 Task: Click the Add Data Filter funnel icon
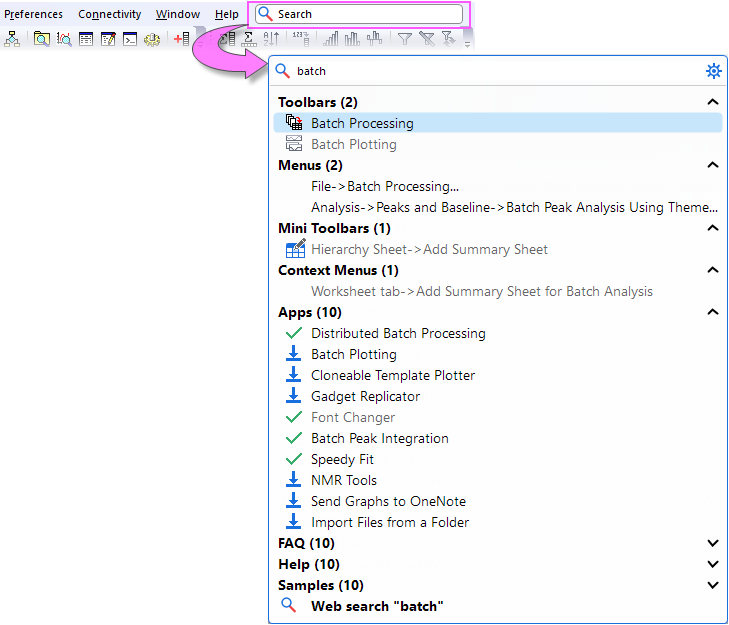click(404, 40)
